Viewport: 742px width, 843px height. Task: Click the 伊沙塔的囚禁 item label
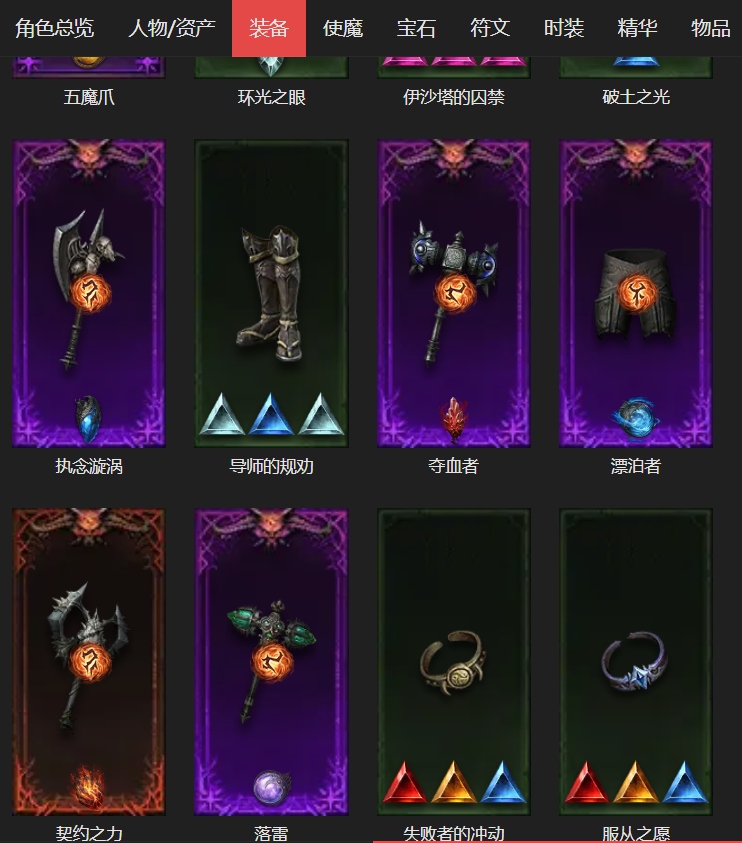pos(454,97)
